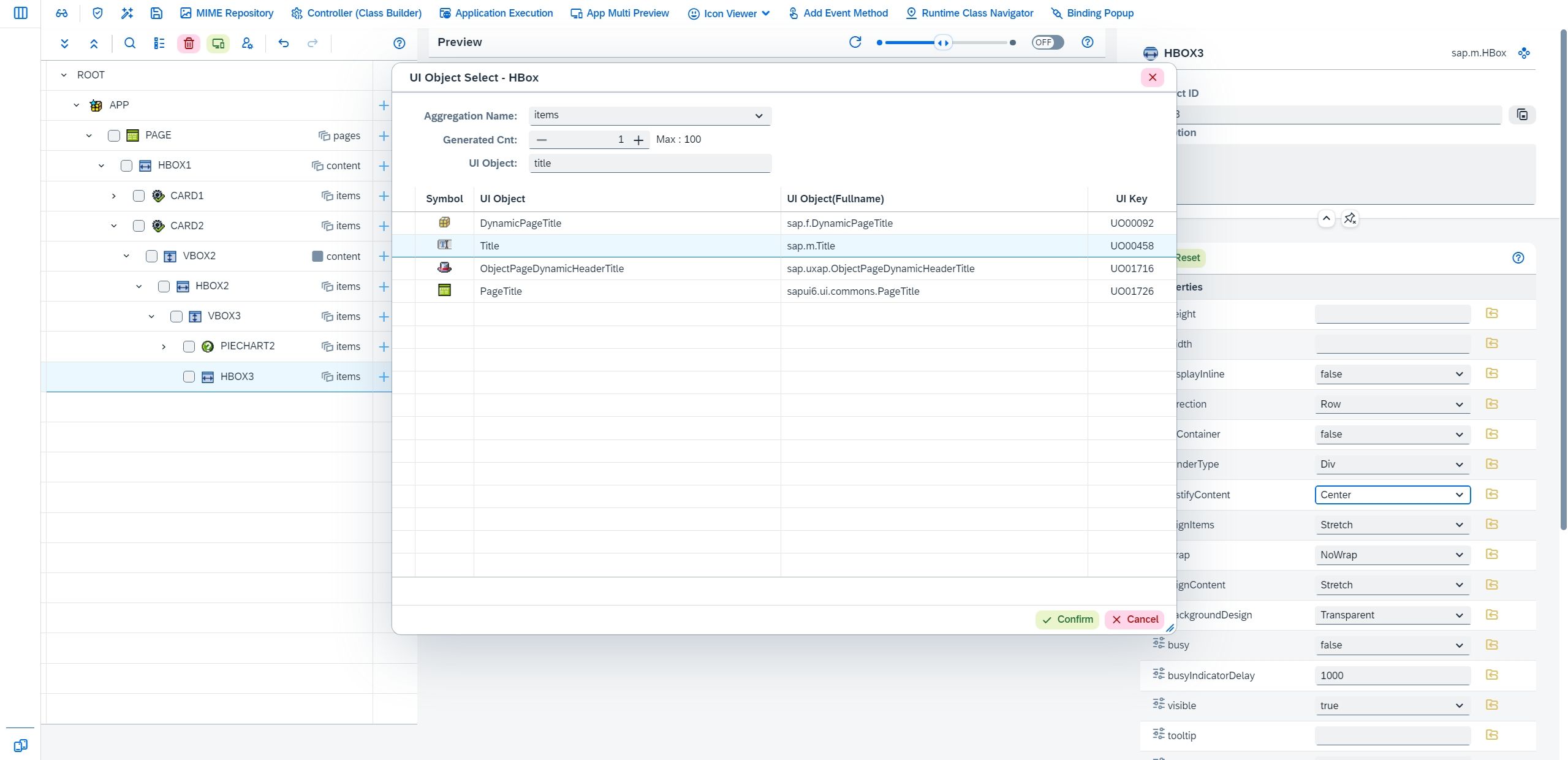Viewport: 1568px width, 760px height.
Task: Tick the CARD1 checkbox
Action: pos(139,196)
